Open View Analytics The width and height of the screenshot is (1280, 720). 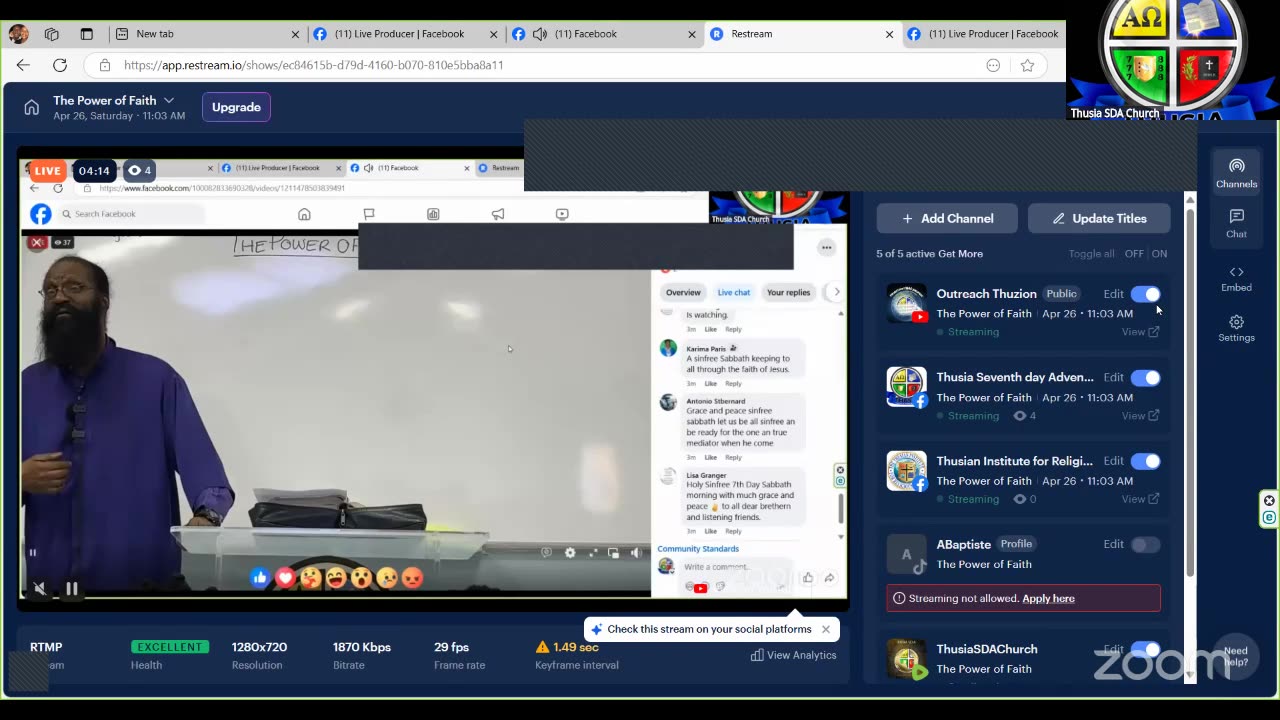[794, 655]
